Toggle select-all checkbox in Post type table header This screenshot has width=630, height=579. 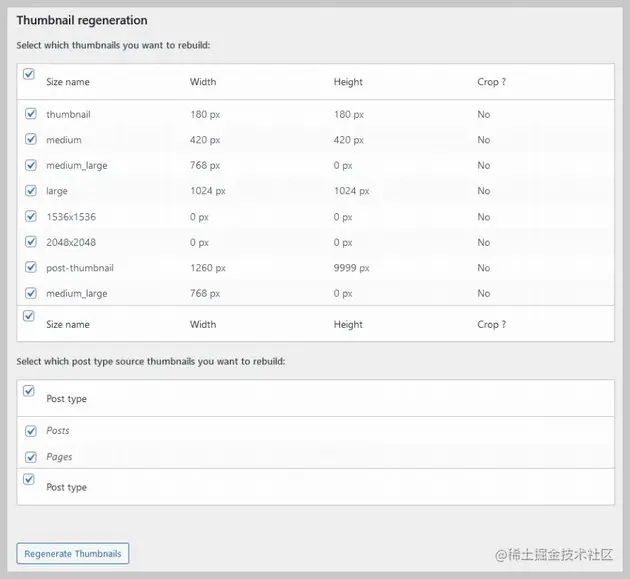29,391
